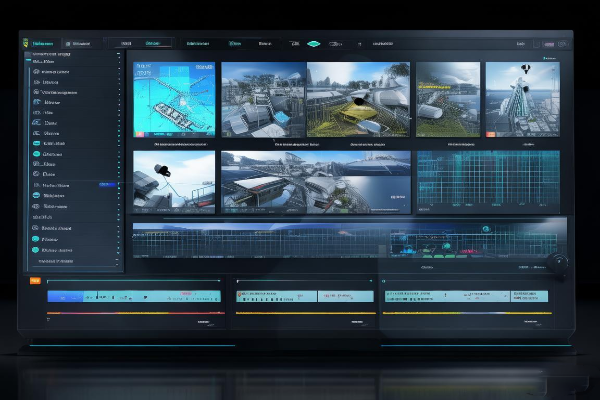Toggle the blue highlighted switch in sidebar list
Image resolution: width=600 pixels, height=400 pixels.
[108, 185]
